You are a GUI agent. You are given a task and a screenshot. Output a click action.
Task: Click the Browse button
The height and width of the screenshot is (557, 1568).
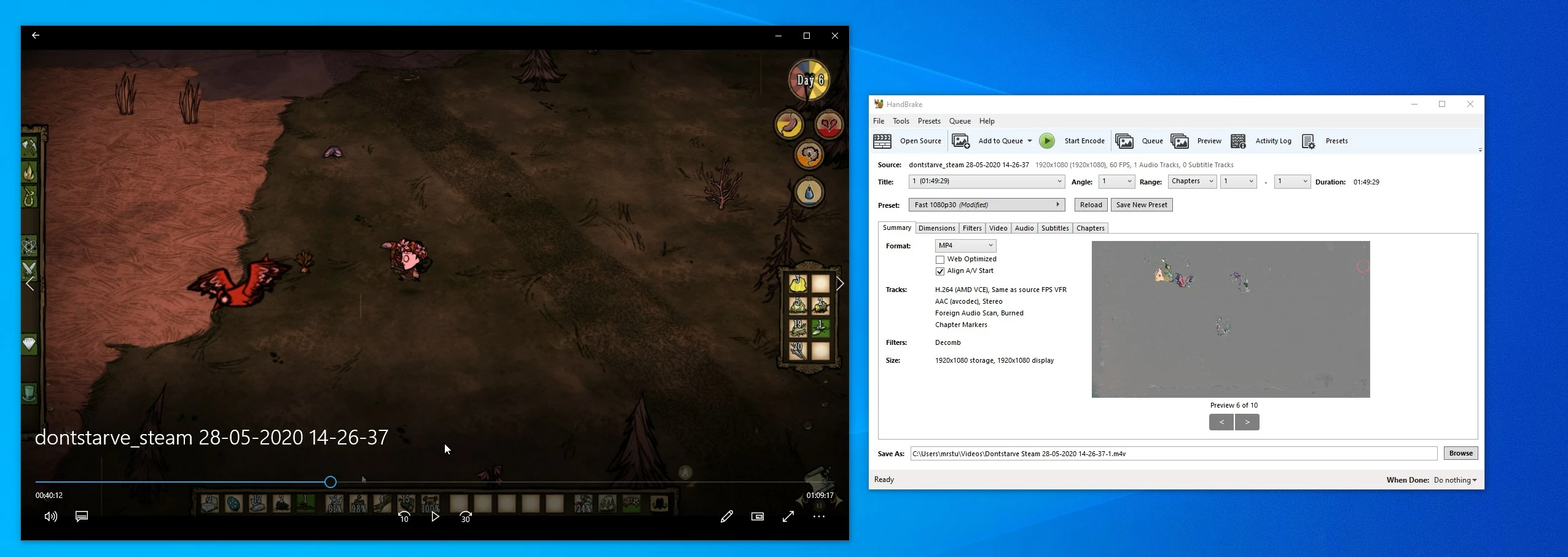(x=1460, y=453)
